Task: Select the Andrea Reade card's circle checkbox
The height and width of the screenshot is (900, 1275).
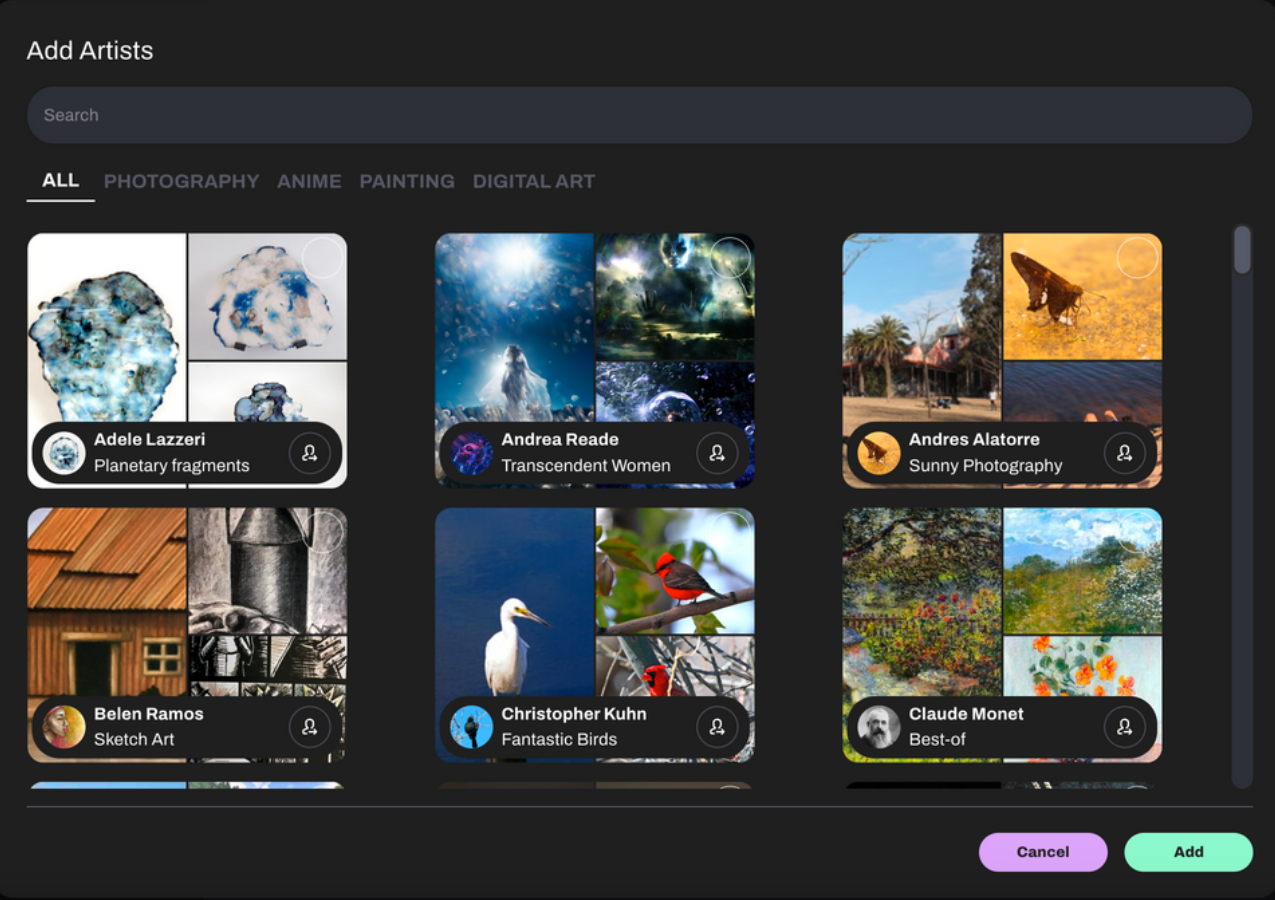Action: point(730,258)
